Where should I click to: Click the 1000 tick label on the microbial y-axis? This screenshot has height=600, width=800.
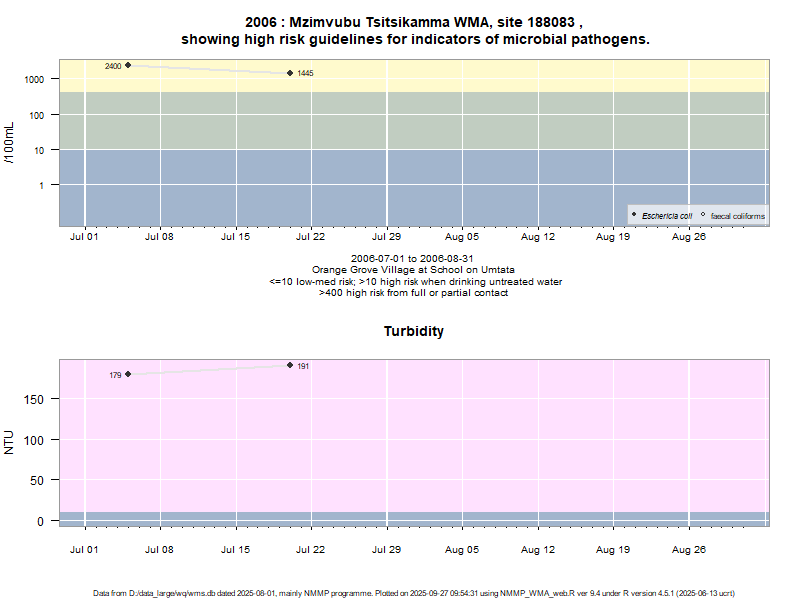pyautogui.click(x=39, y=79)
